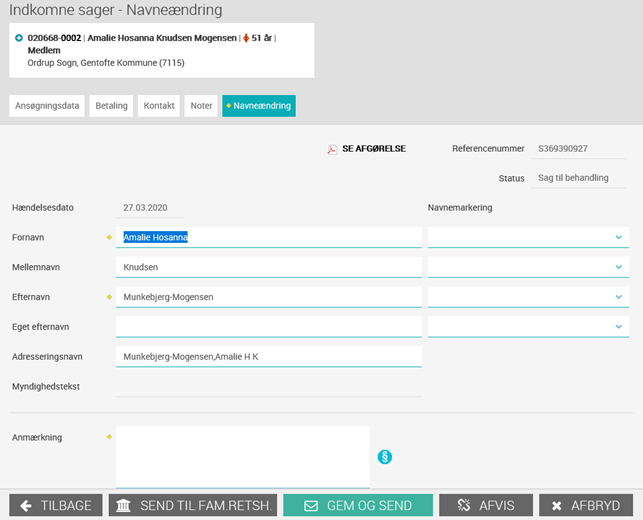
Task: Click the Efternavn field with Munkebjerg-Mogensen
Action: (269, 297)
